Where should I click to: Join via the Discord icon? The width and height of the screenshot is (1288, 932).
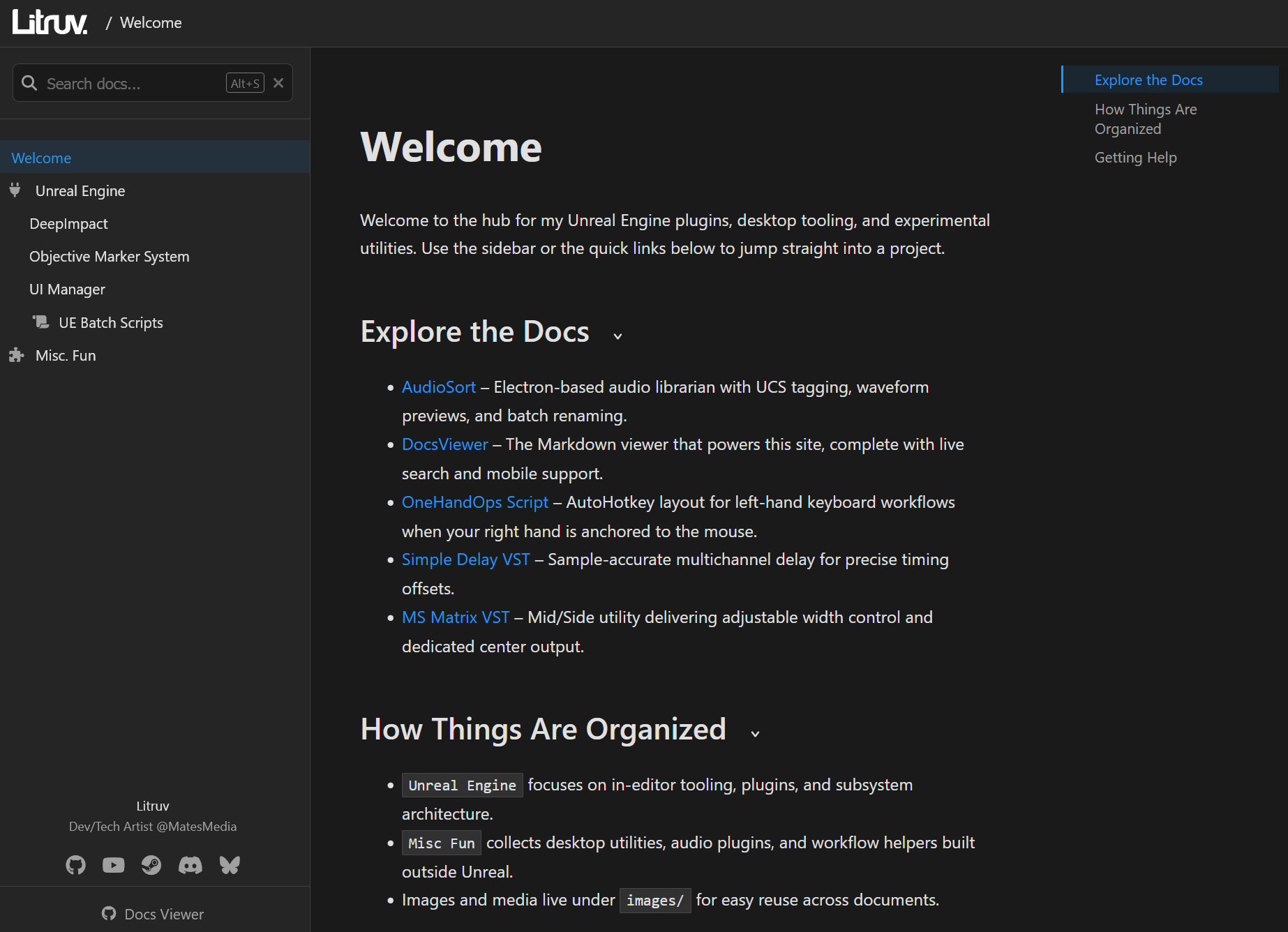190,865
